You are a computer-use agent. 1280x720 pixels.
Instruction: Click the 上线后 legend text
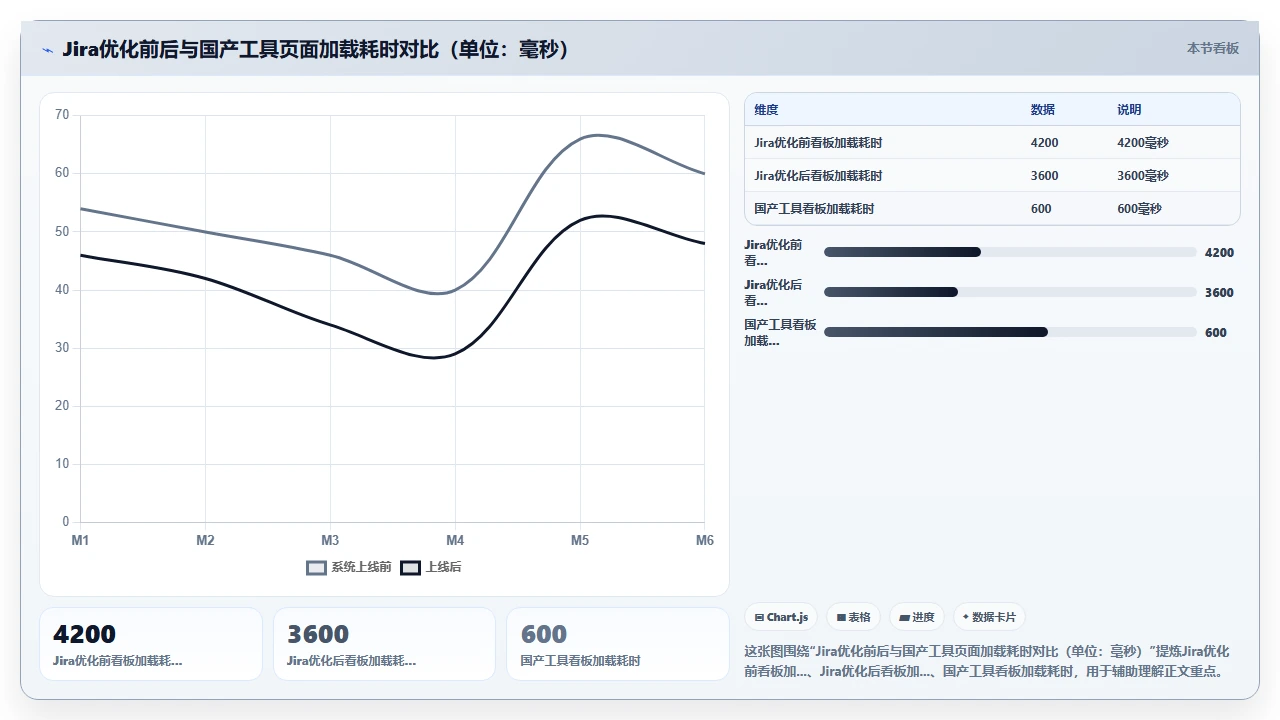point(444,567)
